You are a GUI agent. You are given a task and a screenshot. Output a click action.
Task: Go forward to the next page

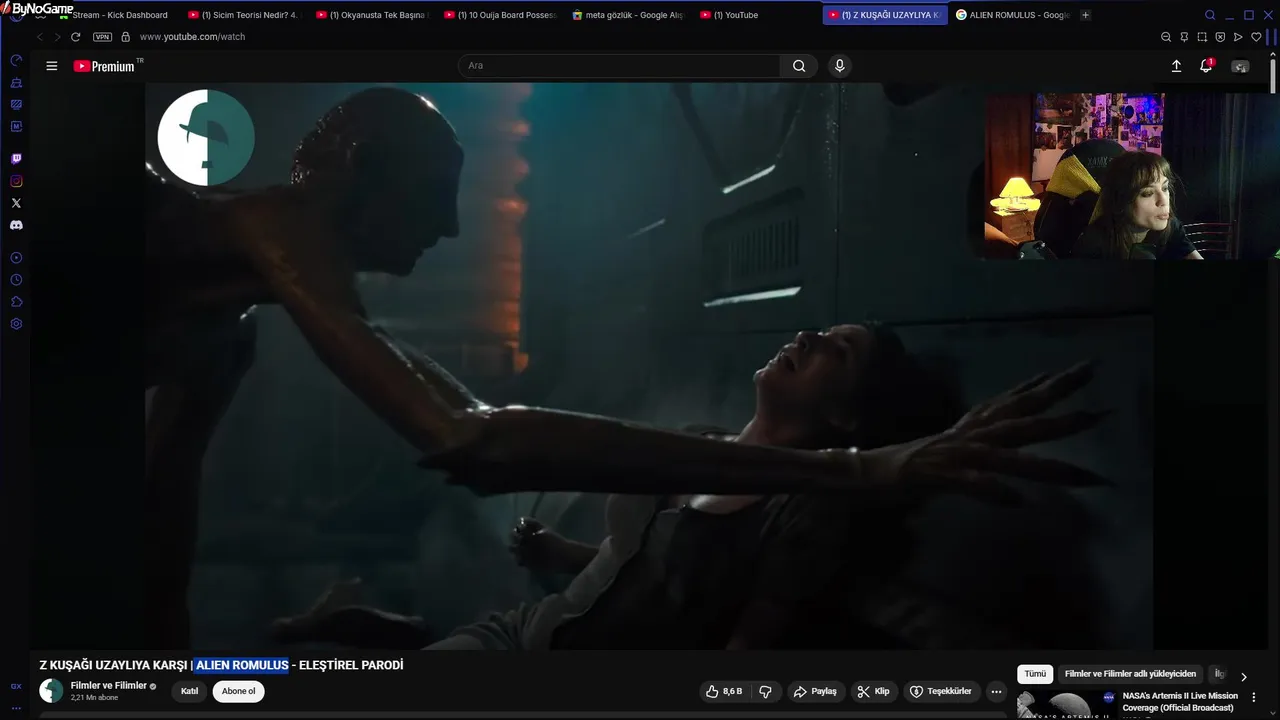[57, 37]
